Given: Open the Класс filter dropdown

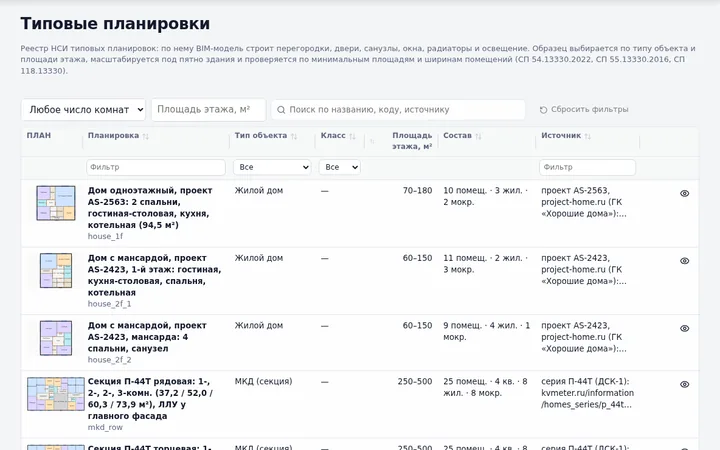Looking at the screenshot, I should (x=340, y=167).
